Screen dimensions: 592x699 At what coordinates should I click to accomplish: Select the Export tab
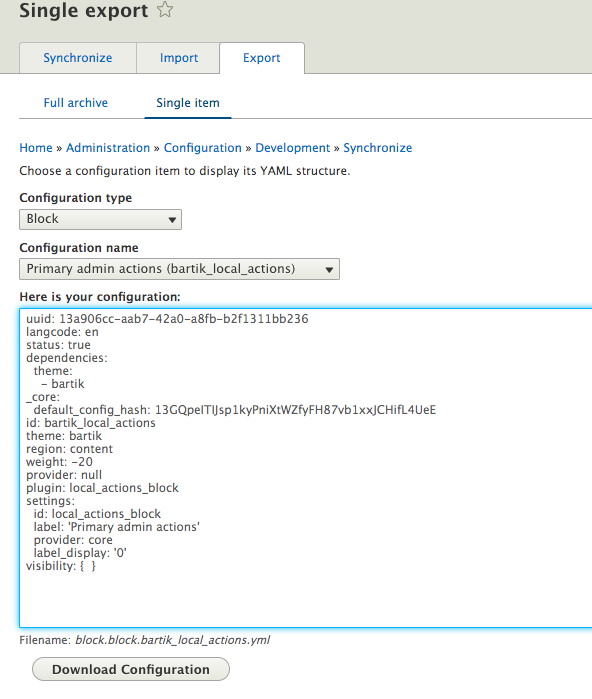tap(262, 58)
